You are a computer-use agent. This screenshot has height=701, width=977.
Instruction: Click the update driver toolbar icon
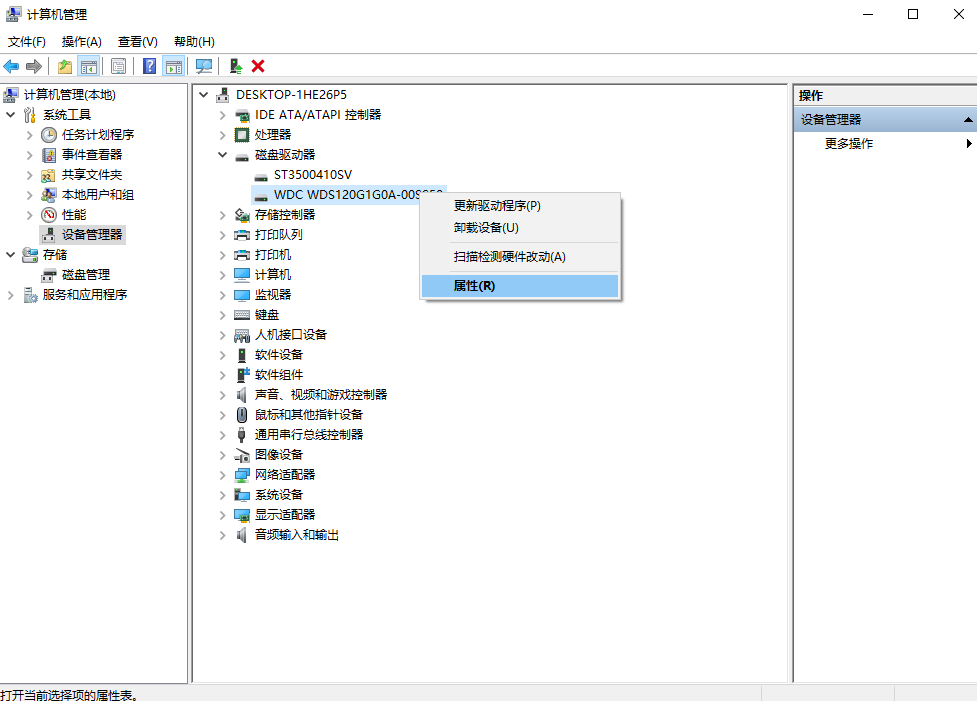click(x=235, y=66)
